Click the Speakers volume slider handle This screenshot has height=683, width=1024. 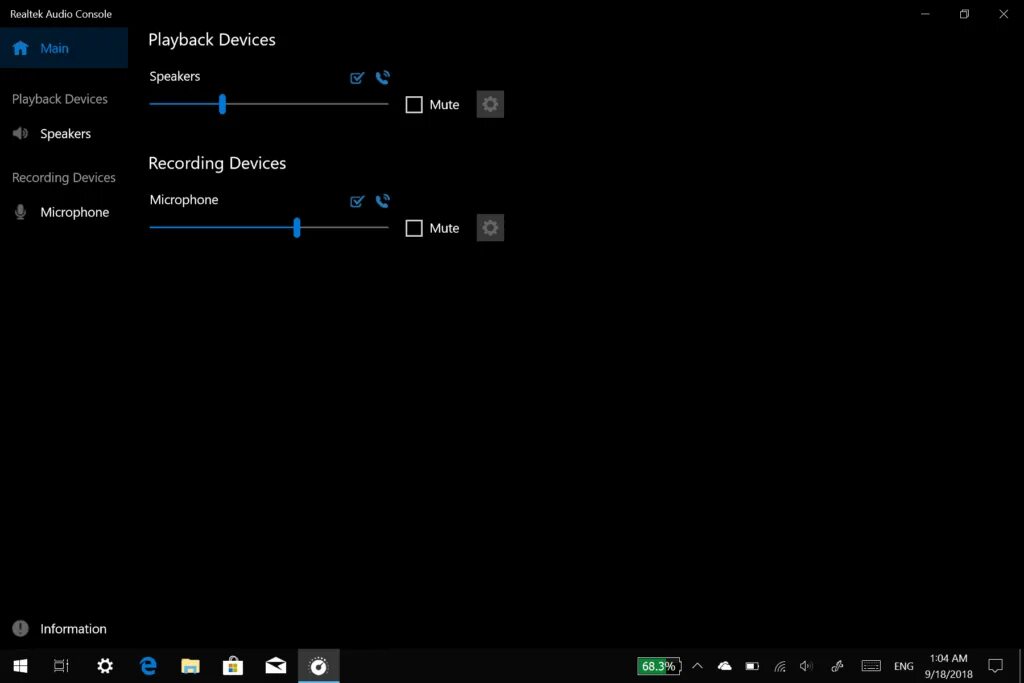pyautogui.click(x=222, y=104)
